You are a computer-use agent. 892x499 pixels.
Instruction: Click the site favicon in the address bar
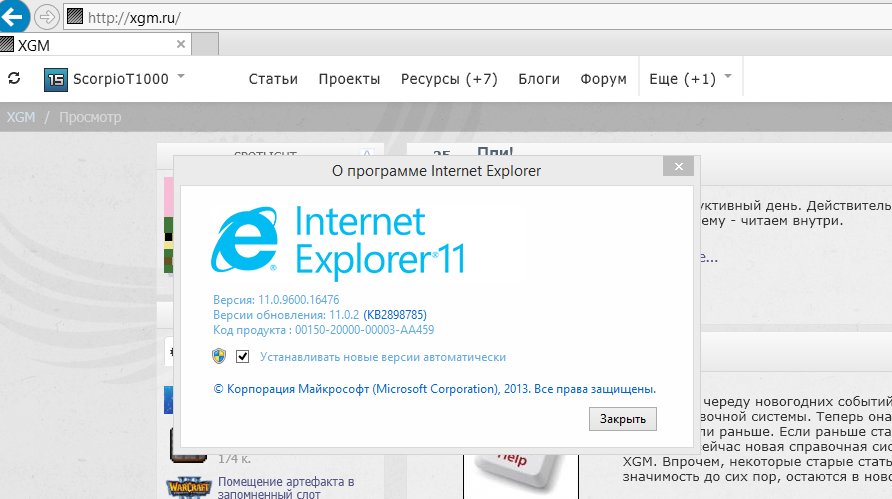75,16
